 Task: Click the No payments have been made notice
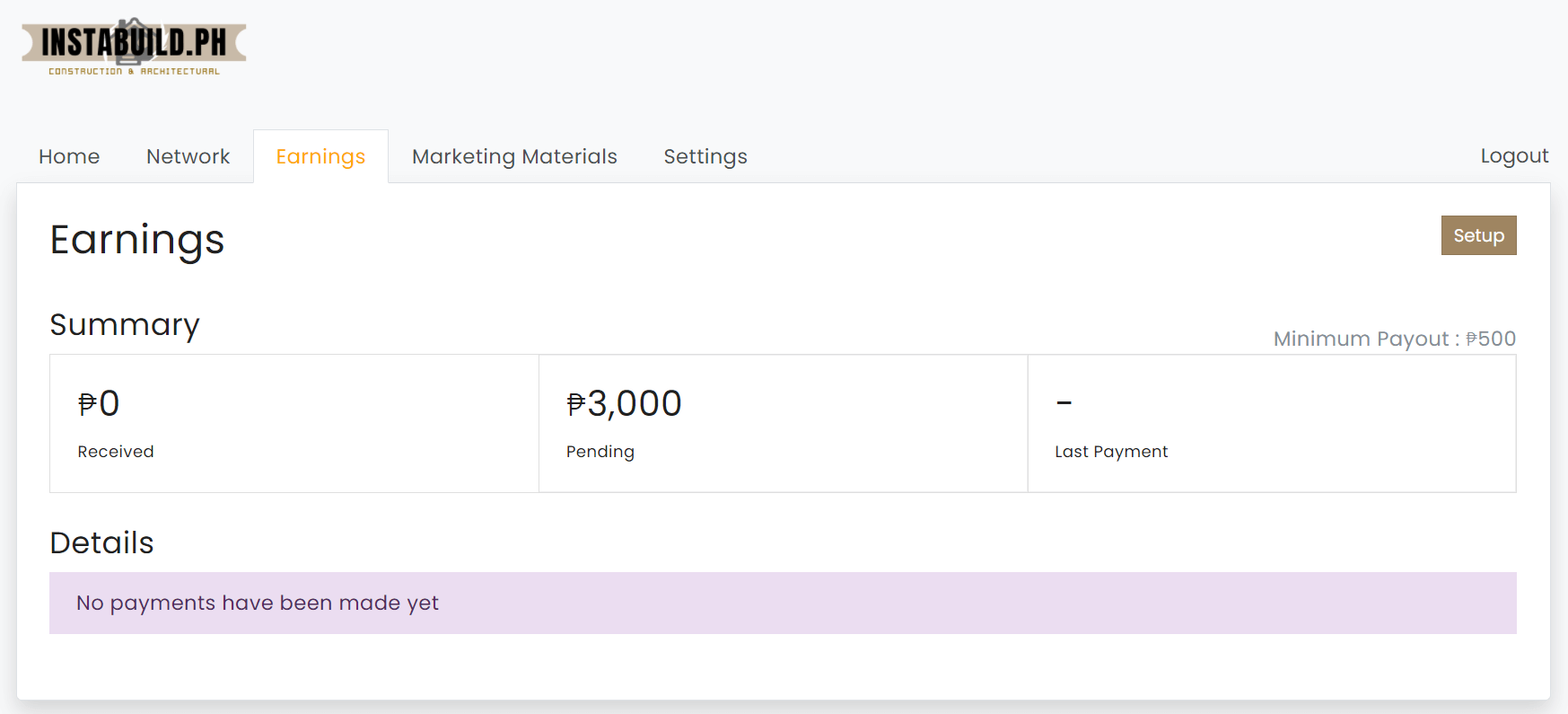(x=783, y=603)
